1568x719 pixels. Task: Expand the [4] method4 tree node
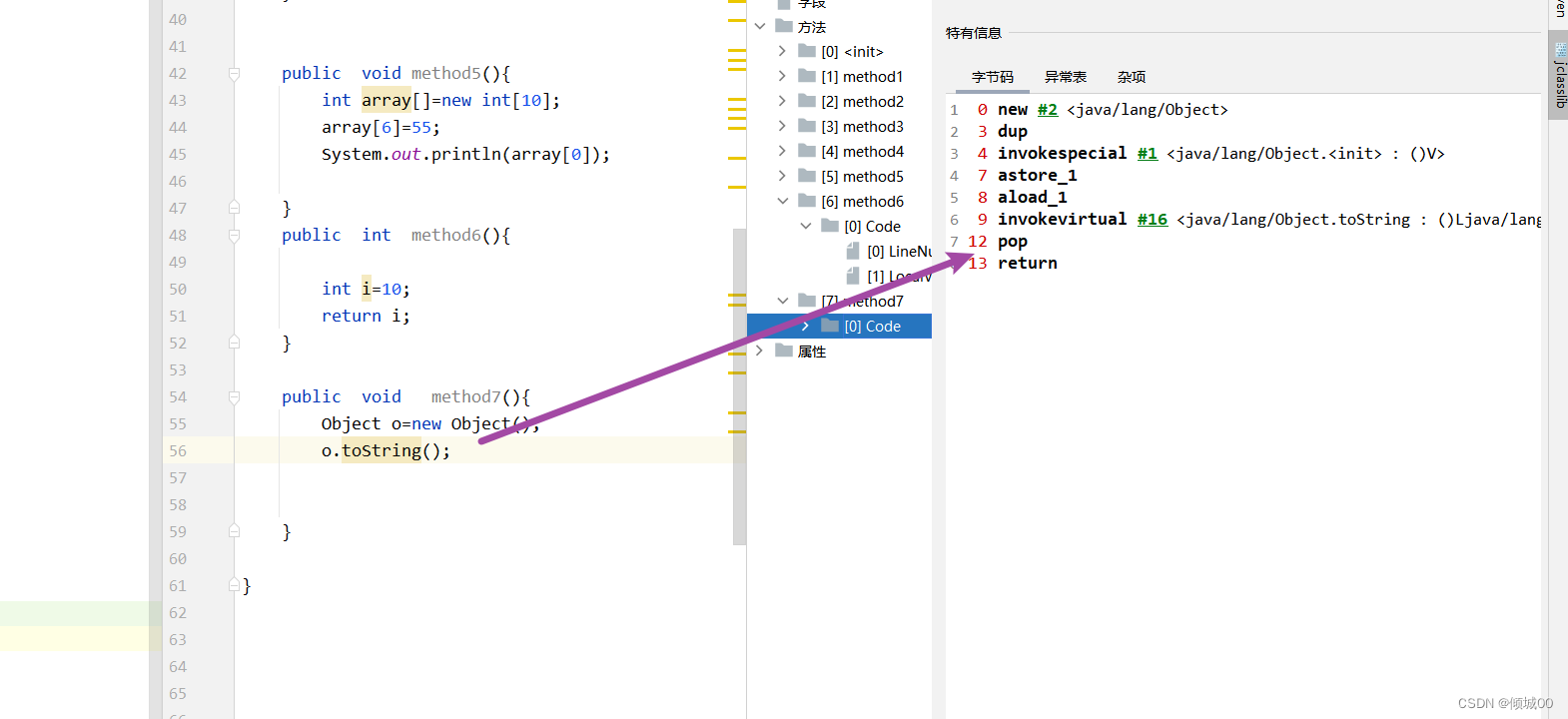pos(782,151)
